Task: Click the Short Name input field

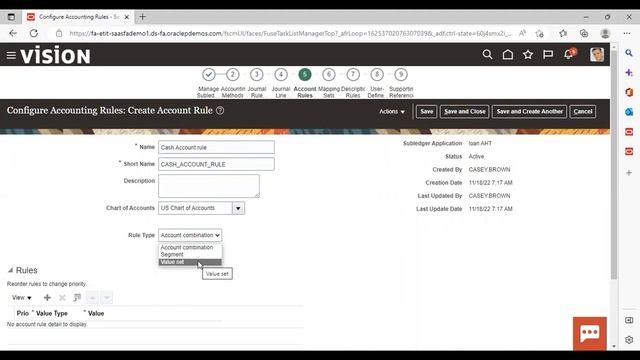Action: pyautogui.click(x=216, y=164)
